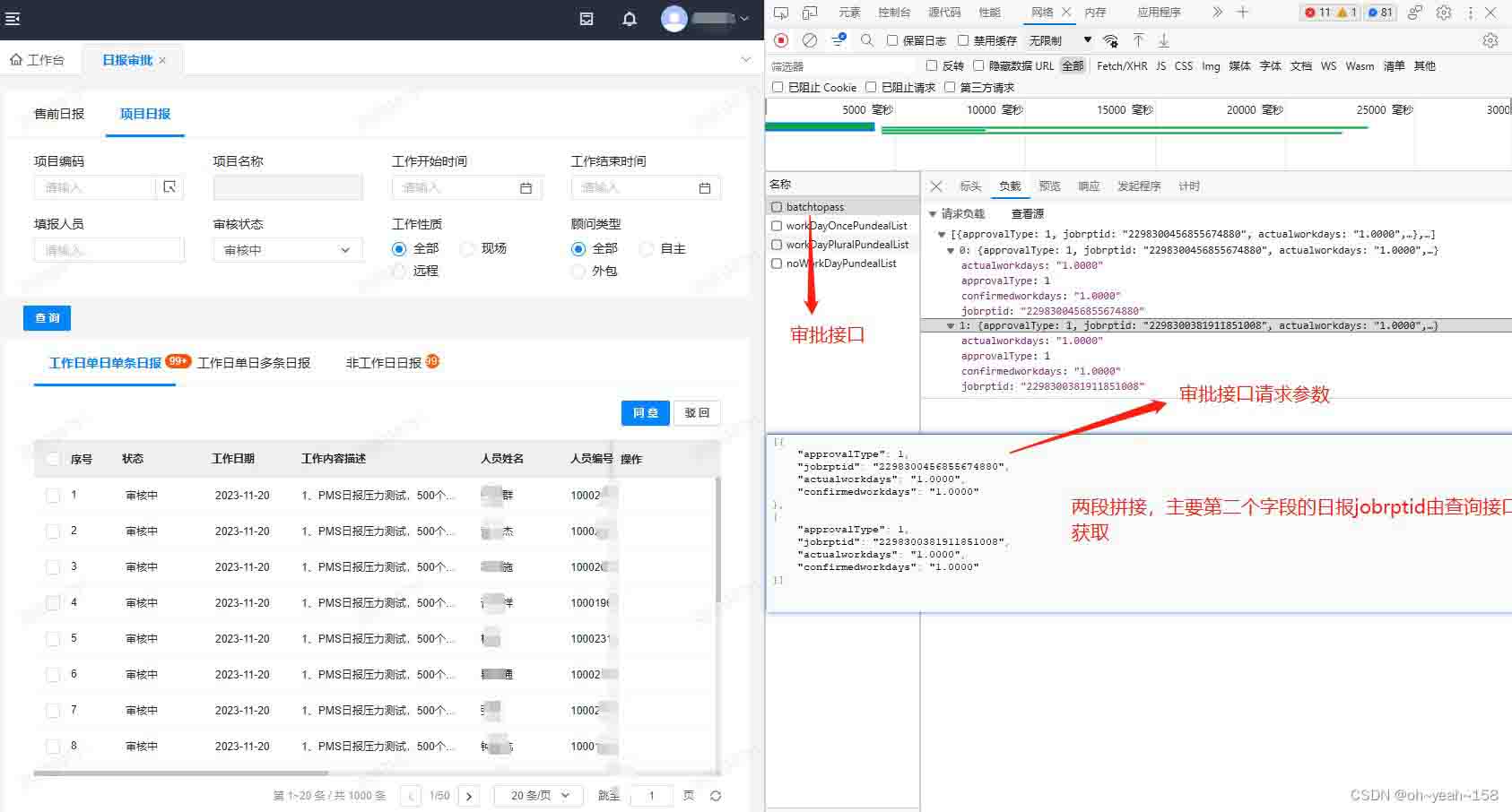This screenshot has width=1512, height=812.
Task: Toggle 隐藏数据 URL checkbox
Action: 978,65
